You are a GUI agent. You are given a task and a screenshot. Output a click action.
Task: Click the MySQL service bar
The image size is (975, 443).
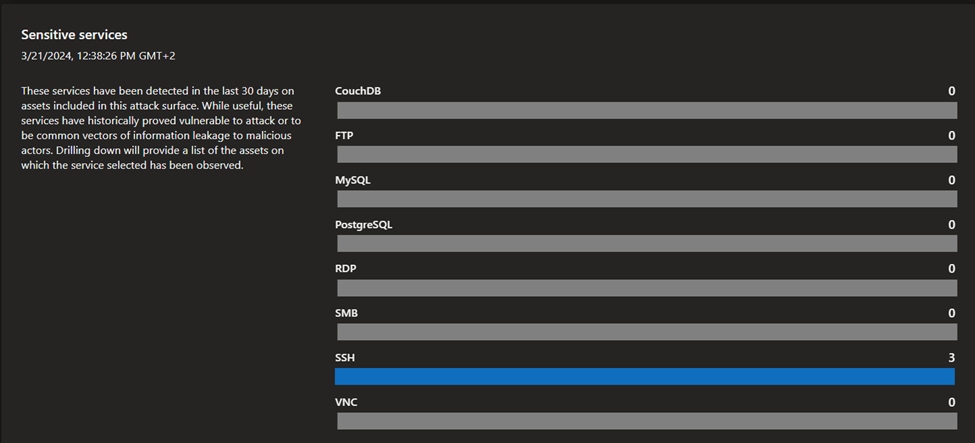[x=647, y=199]
